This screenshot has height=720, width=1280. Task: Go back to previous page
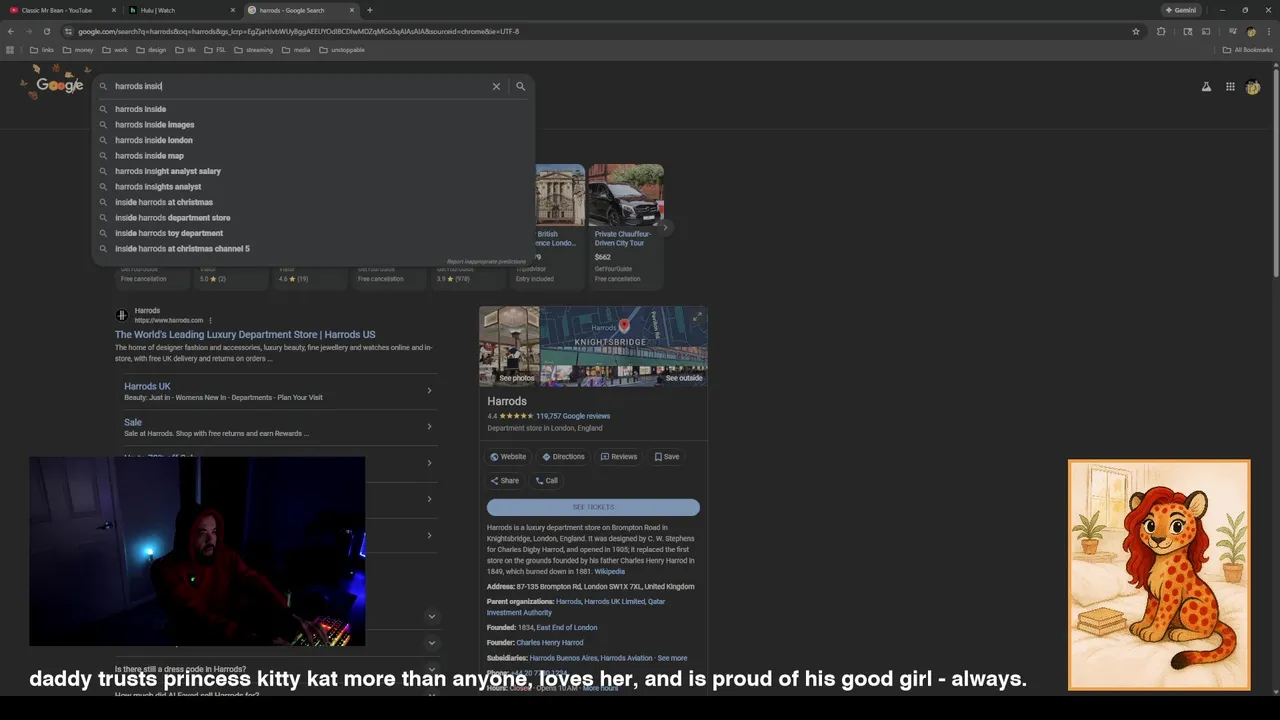[x=11, y=31]
